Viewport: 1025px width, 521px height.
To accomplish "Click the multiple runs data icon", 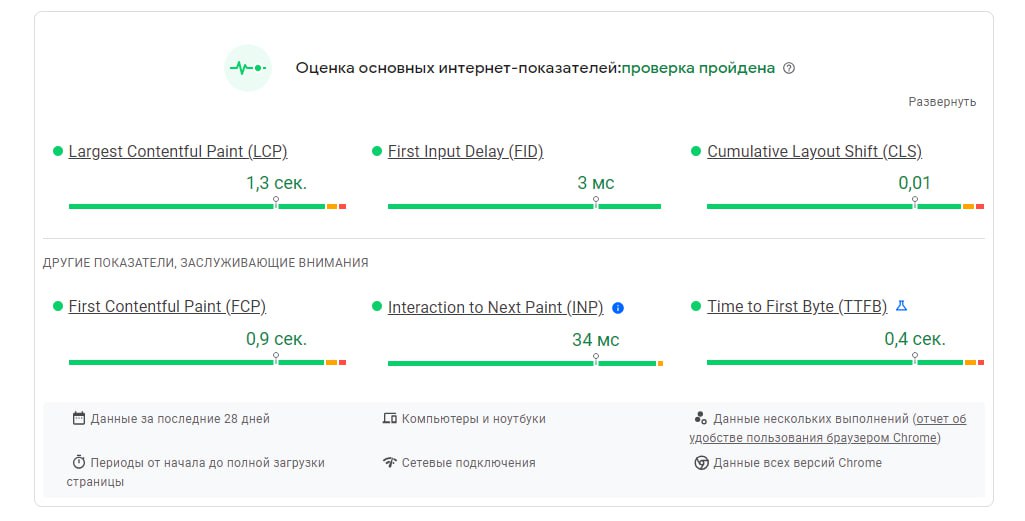I will pos(701,418).
